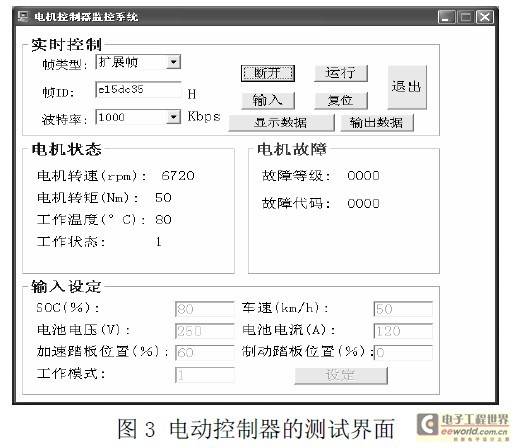Click the 输出数据 button
Viewport: 514px width, 448px height.
(x=377, y=123)
